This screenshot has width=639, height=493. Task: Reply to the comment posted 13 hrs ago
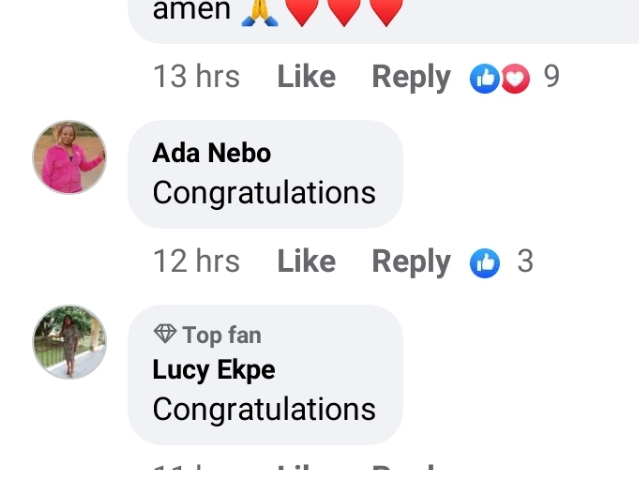tap(411, 77)
